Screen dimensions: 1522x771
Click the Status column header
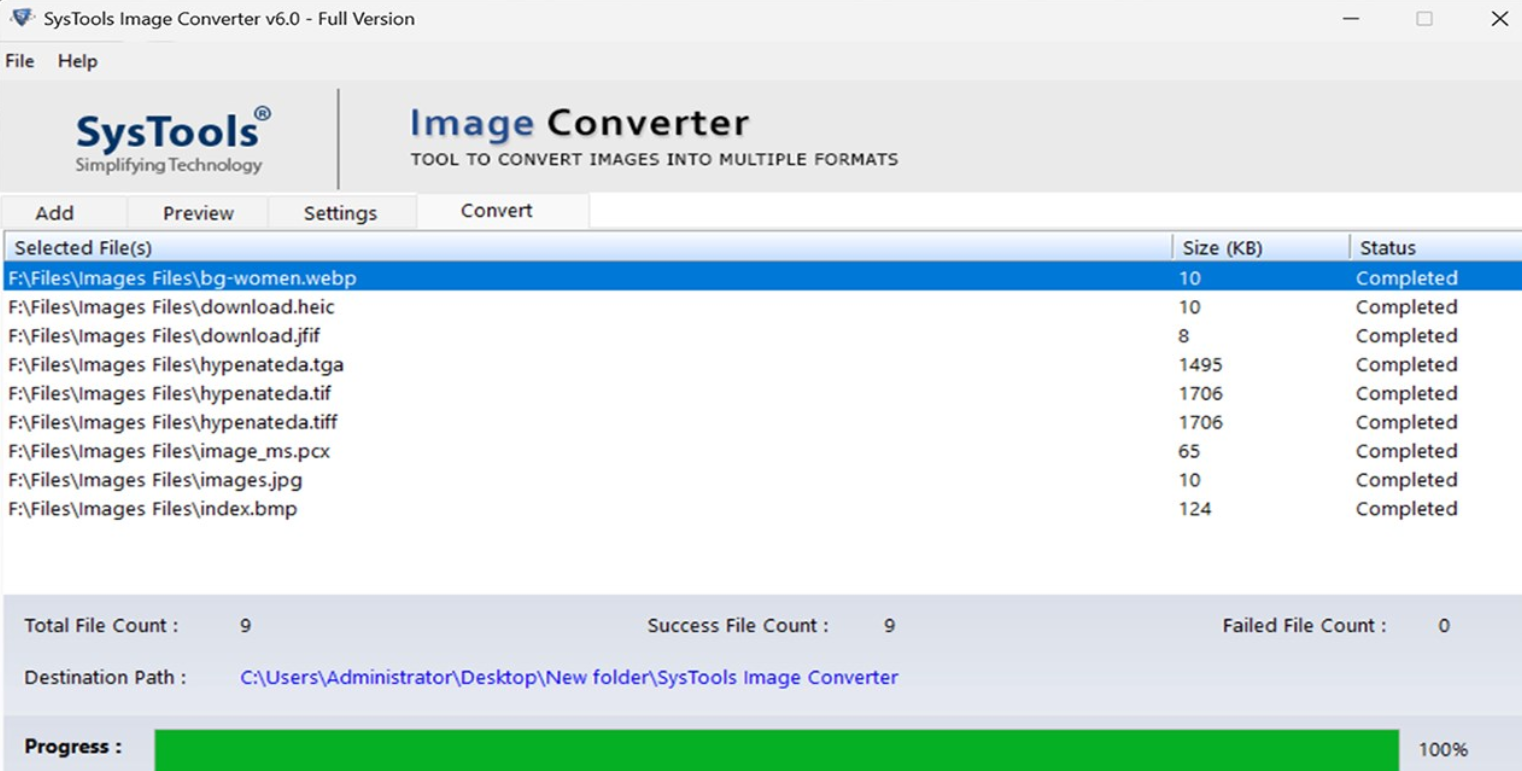[x=1386, y=247]
